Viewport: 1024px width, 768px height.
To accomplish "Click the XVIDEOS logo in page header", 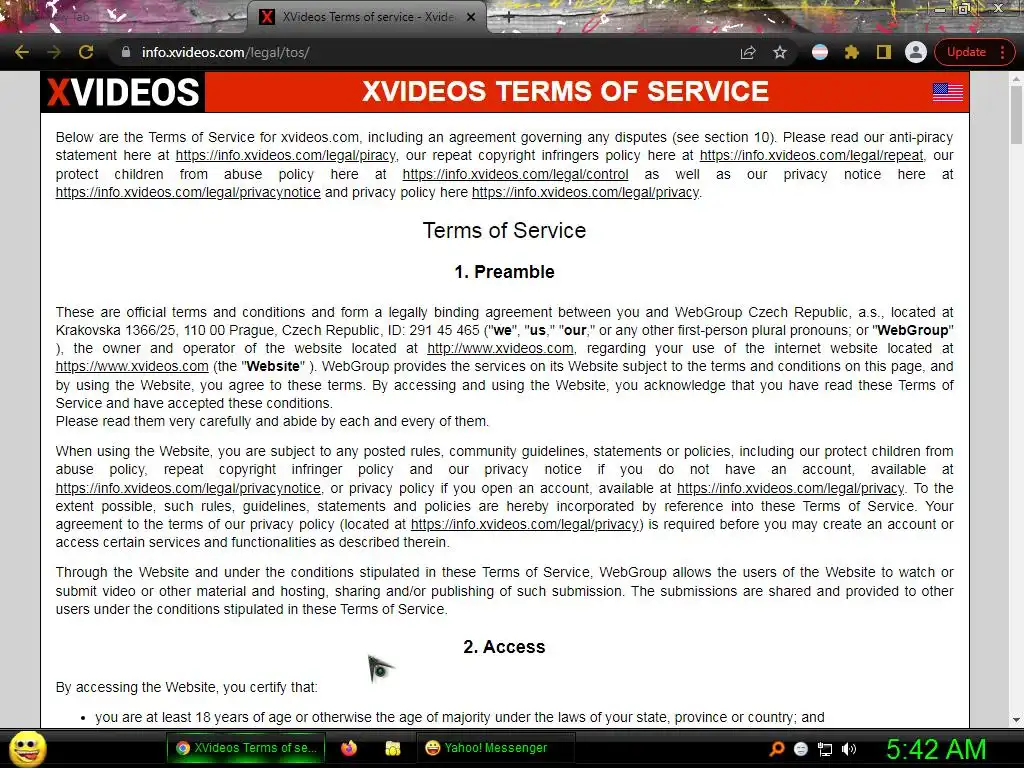I will (x=123, y=92).
